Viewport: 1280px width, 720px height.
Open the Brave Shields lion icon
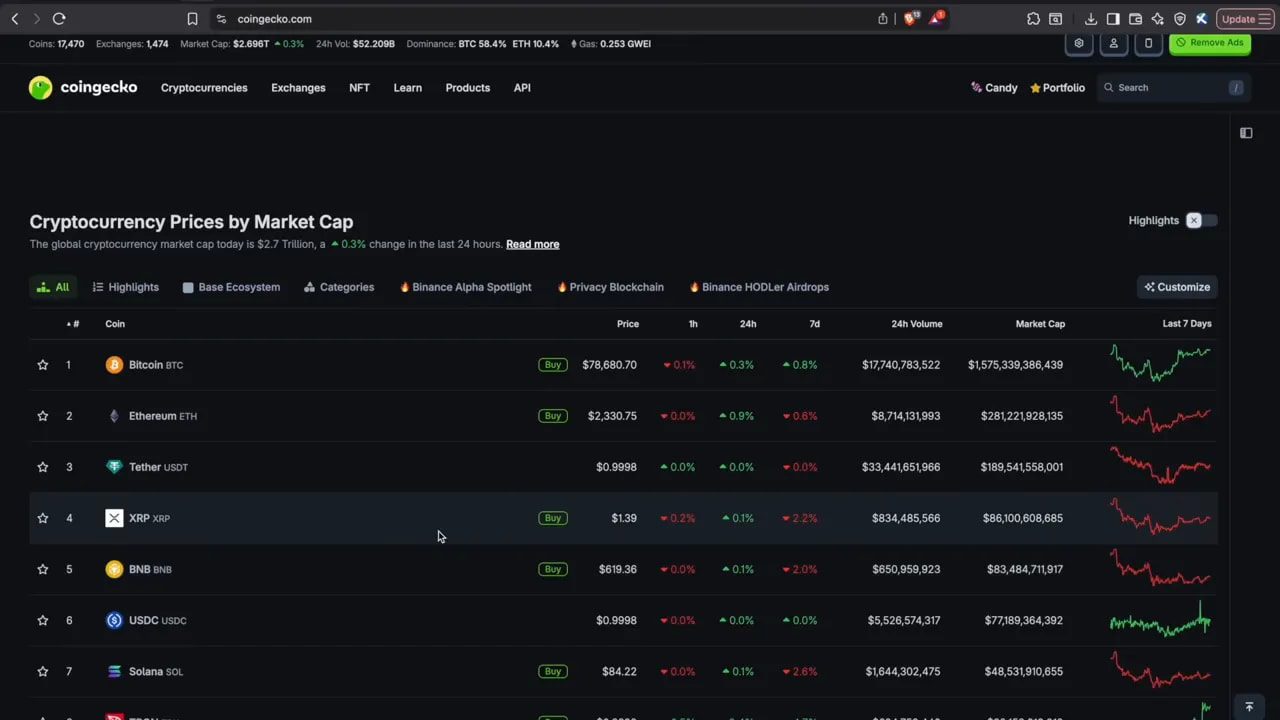point(910,18)
